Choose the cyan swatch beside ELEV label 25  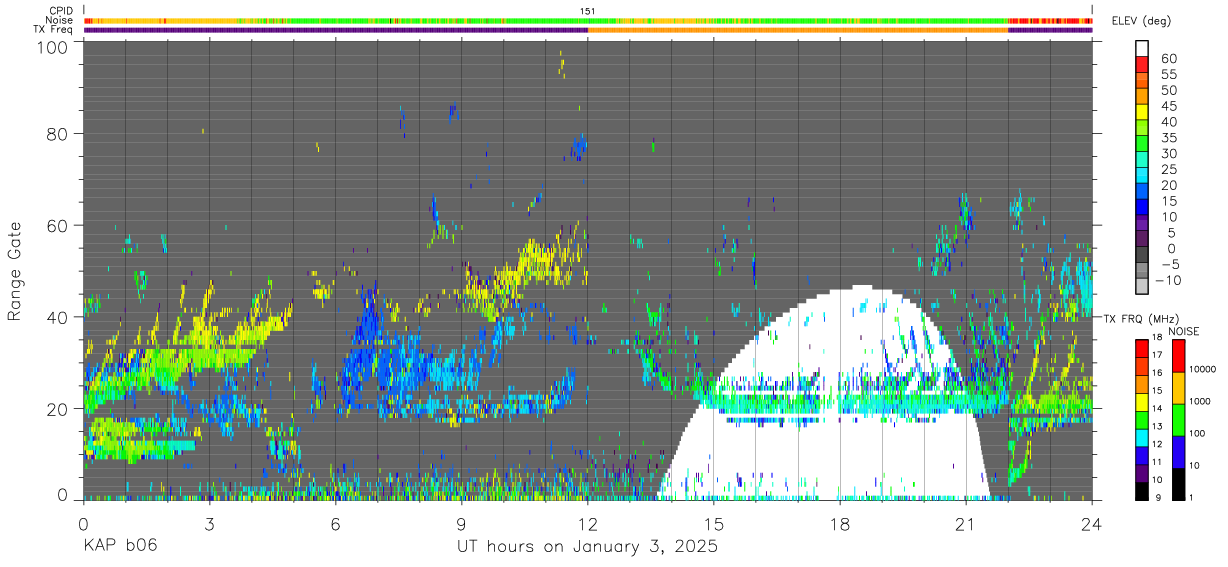tap(1142, 174)
